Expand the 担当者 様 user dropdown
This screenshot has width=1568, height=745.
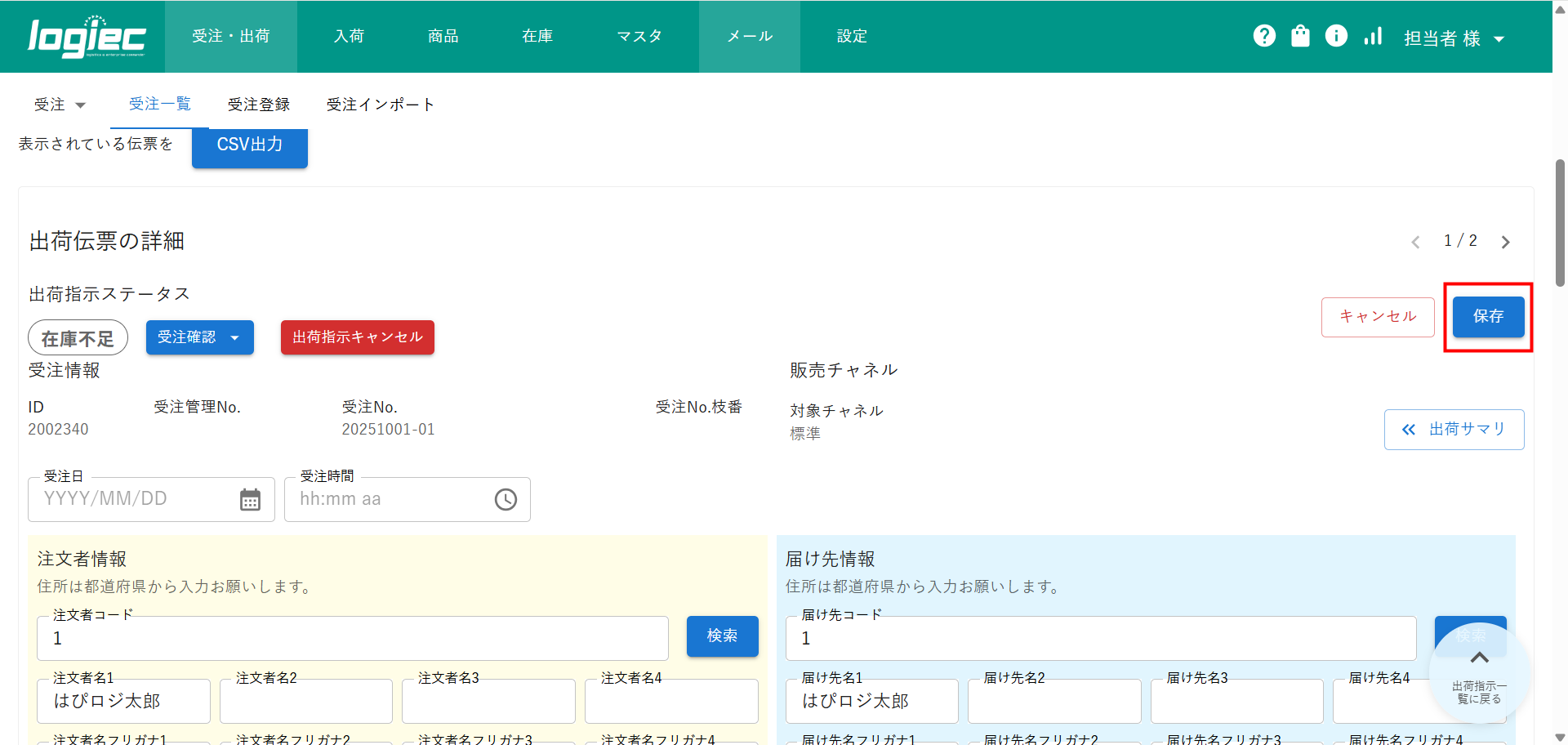pyautogui.click(x=1454, y=38)
